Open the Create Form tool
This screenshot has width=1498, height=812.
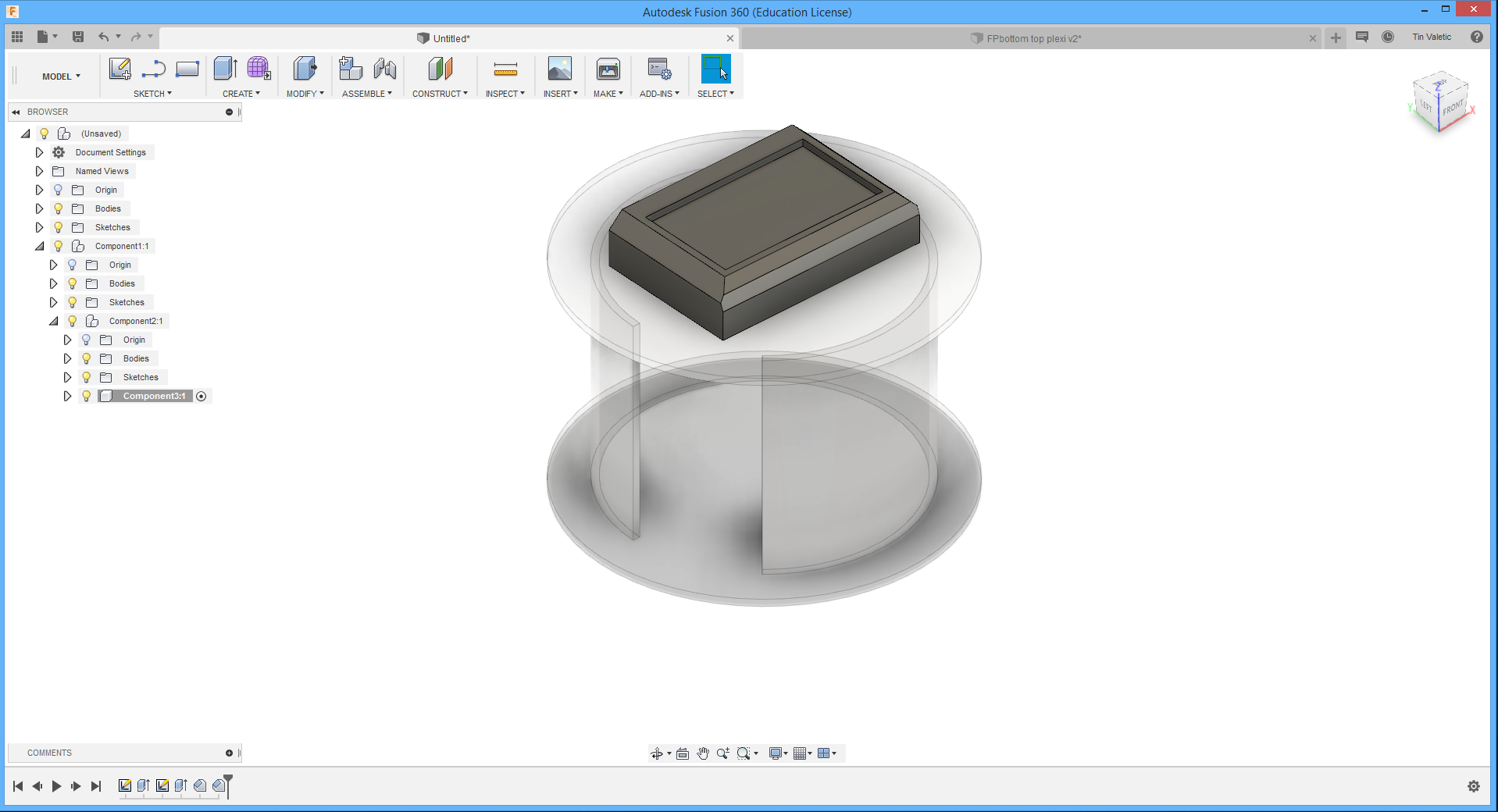pyautogui.click(x=259, y=69)
